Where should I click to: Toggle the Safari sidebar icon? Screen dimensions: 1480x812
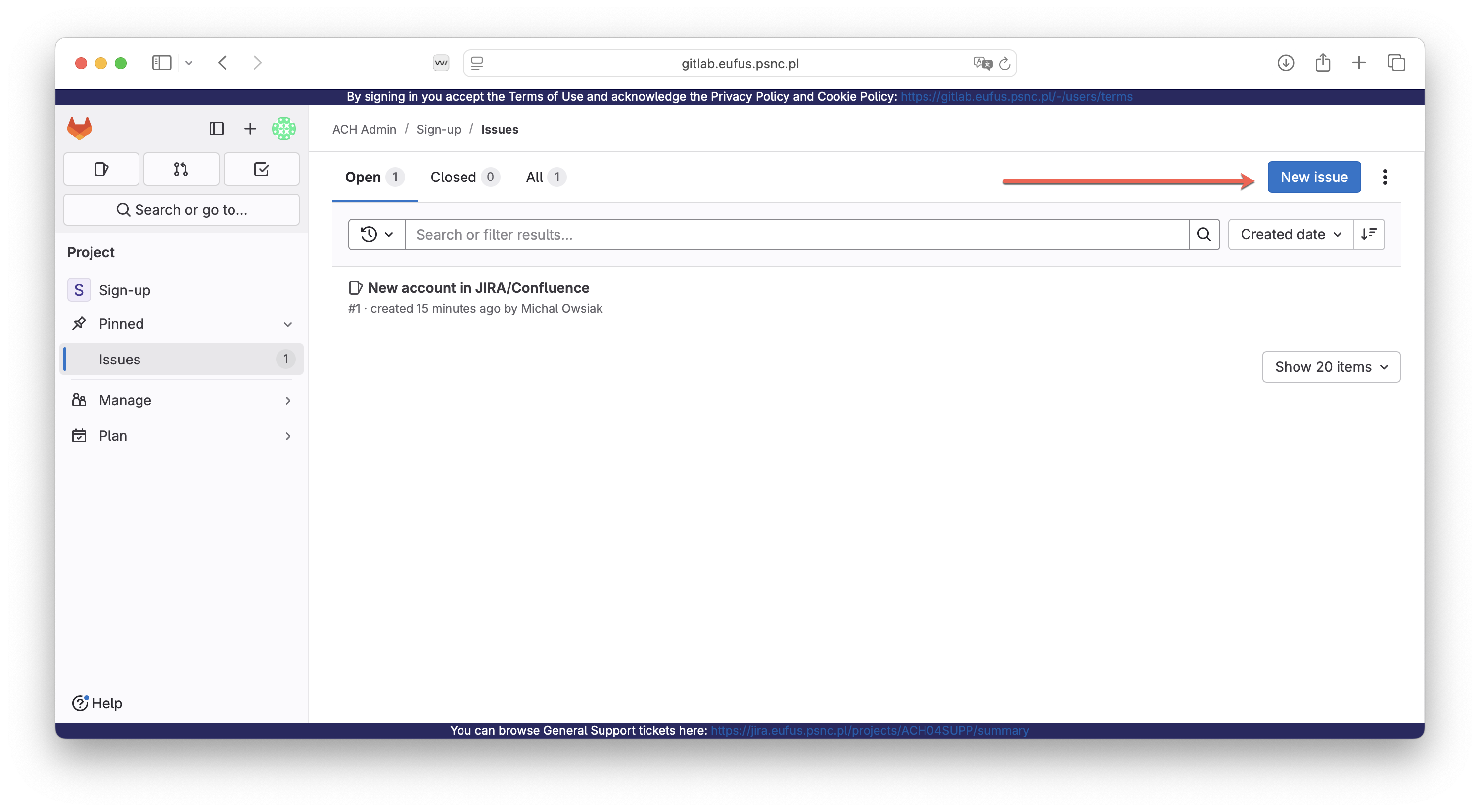(162, 63)
